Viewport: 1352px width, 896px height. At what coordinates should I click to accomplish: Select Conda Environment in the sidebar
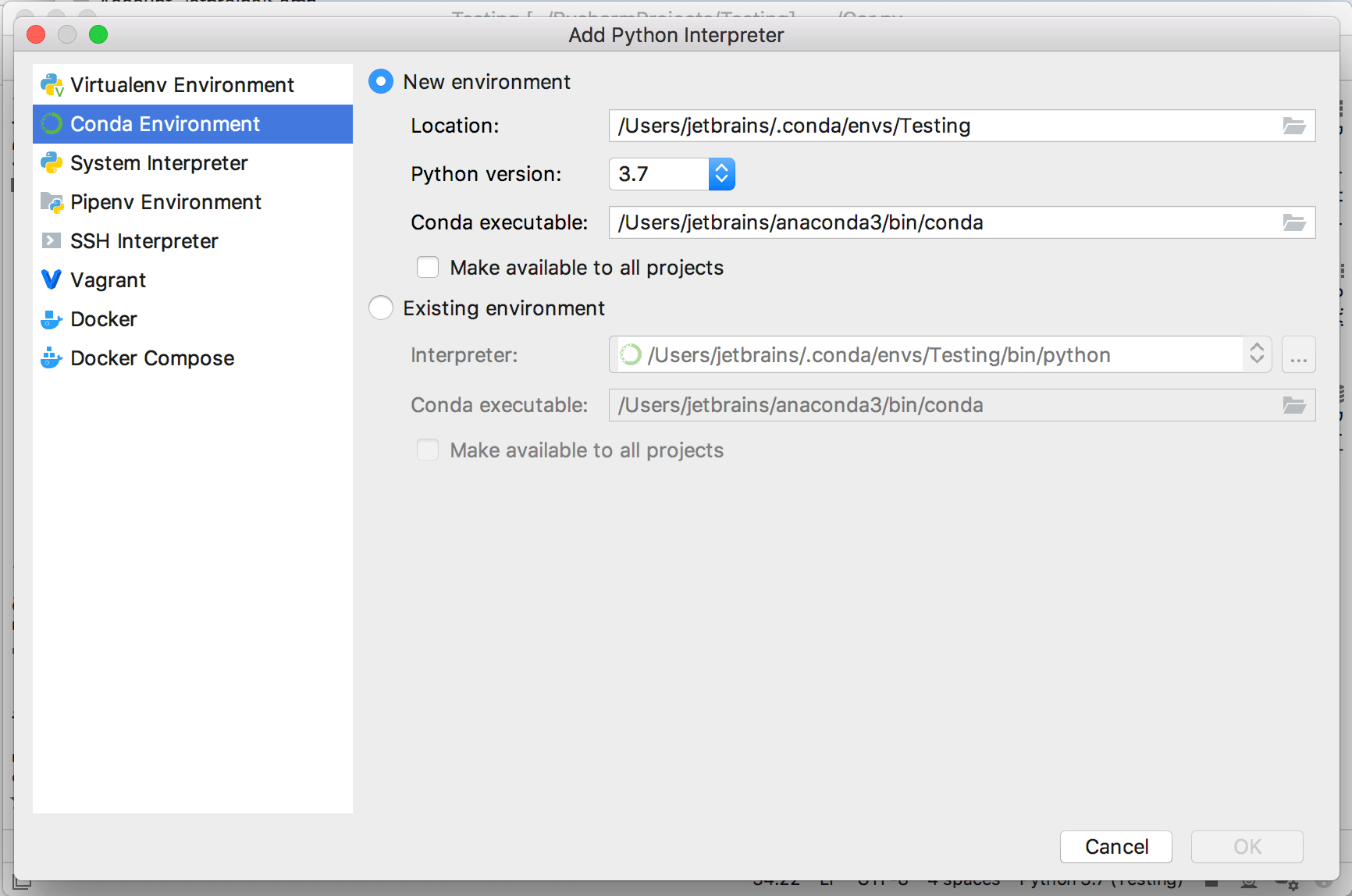coord(165,123)
